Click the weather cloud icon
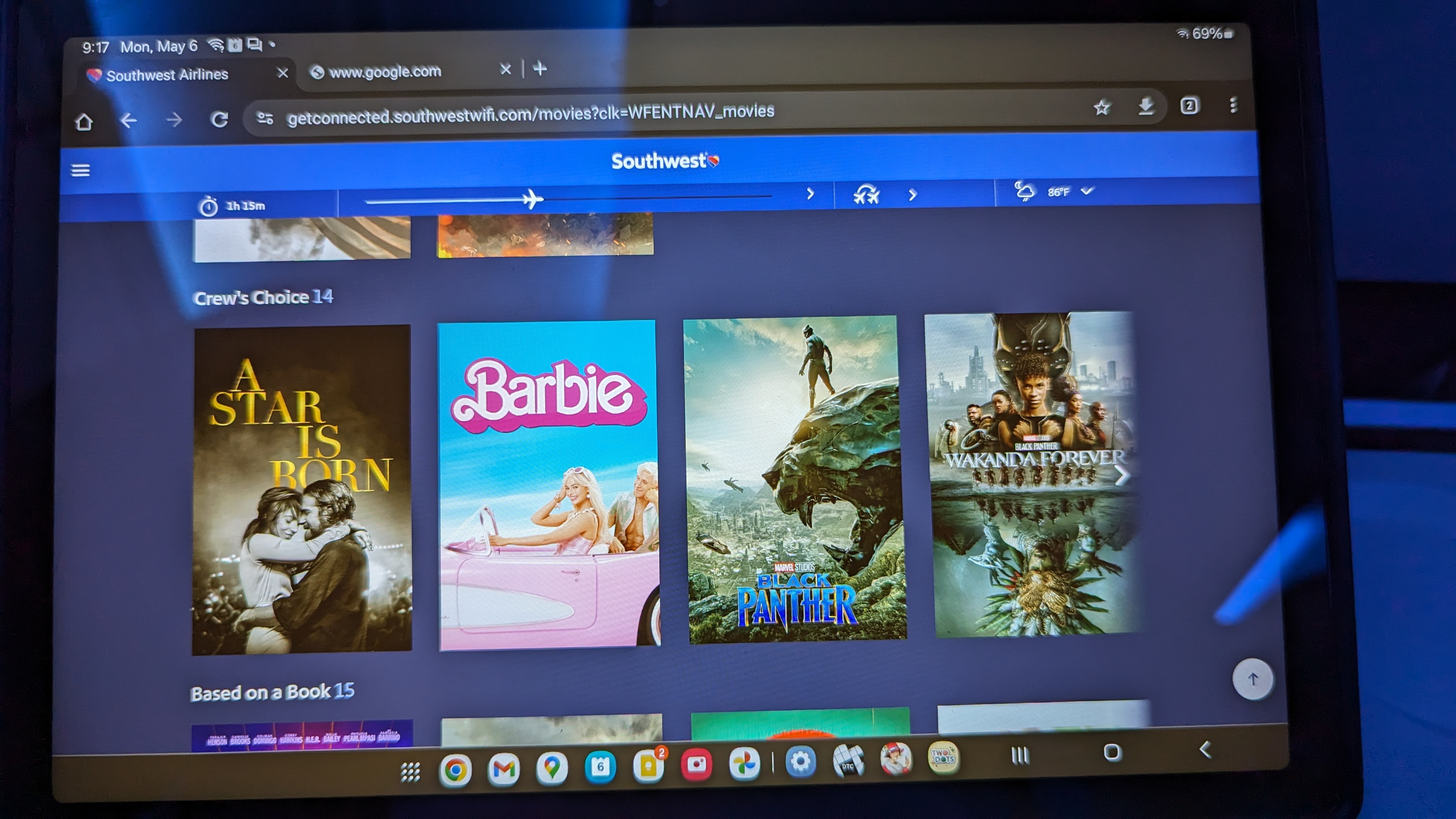This screenshot has height=819, width=1456. (x=1024, y=191)
